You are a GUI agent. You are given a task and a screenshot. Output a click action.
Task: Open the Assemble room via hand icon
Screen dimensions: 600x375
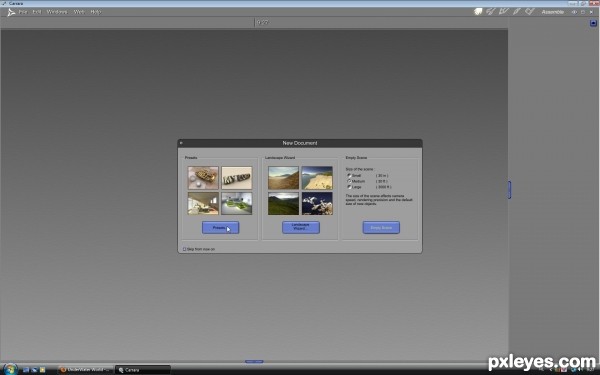pyautogui.click(x=478, y=12)
